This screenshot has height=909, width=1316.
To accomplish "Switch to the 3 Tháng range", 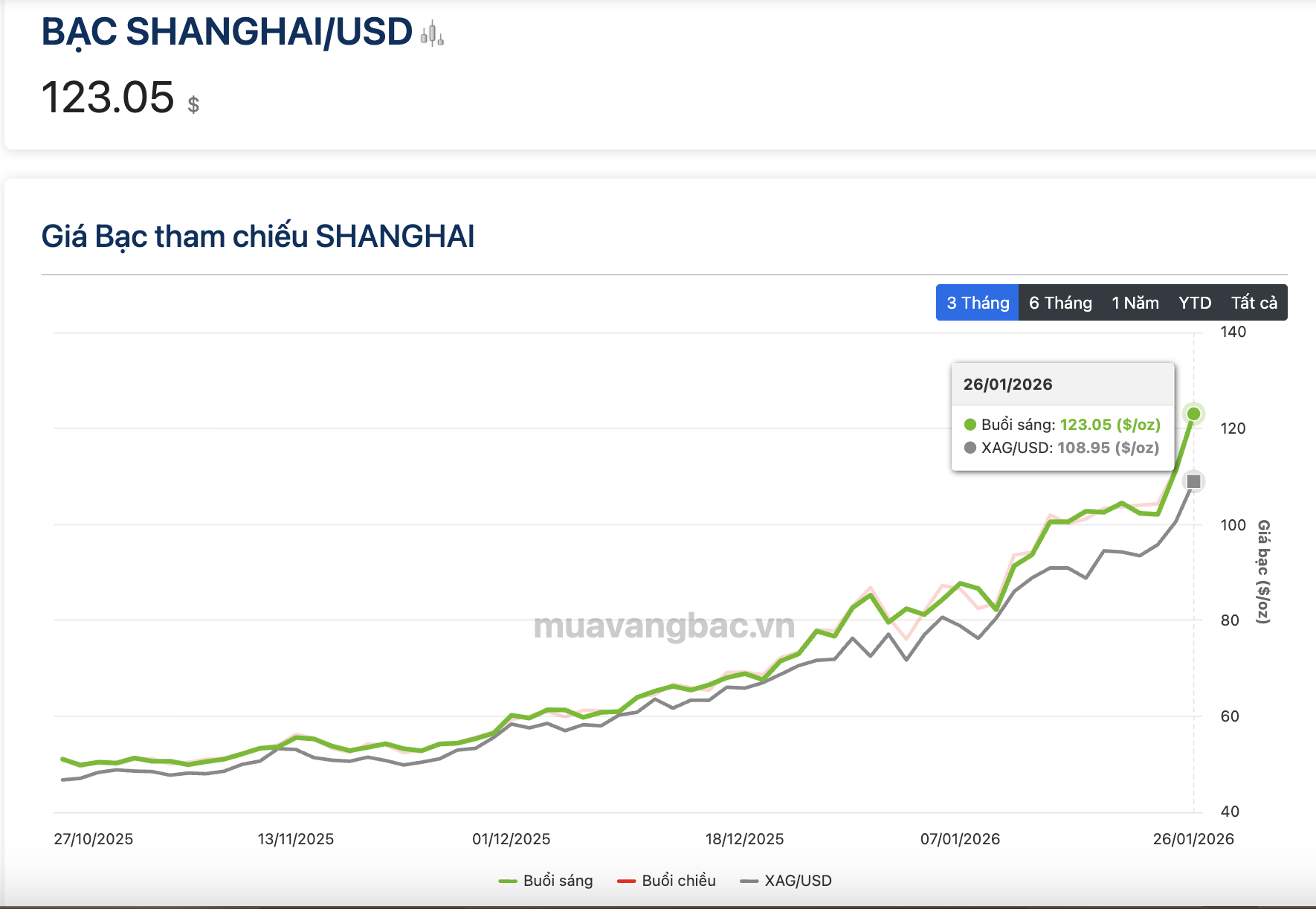I will tap(977, 303).
